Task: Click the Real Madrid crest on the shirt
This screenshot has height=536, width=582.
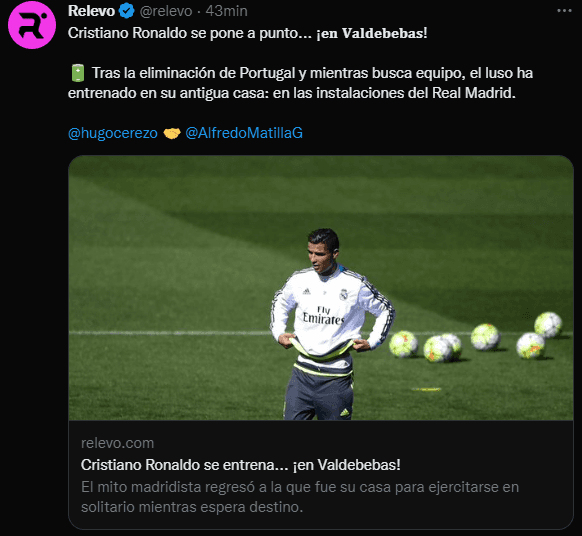Action: (x=343, y=294)
